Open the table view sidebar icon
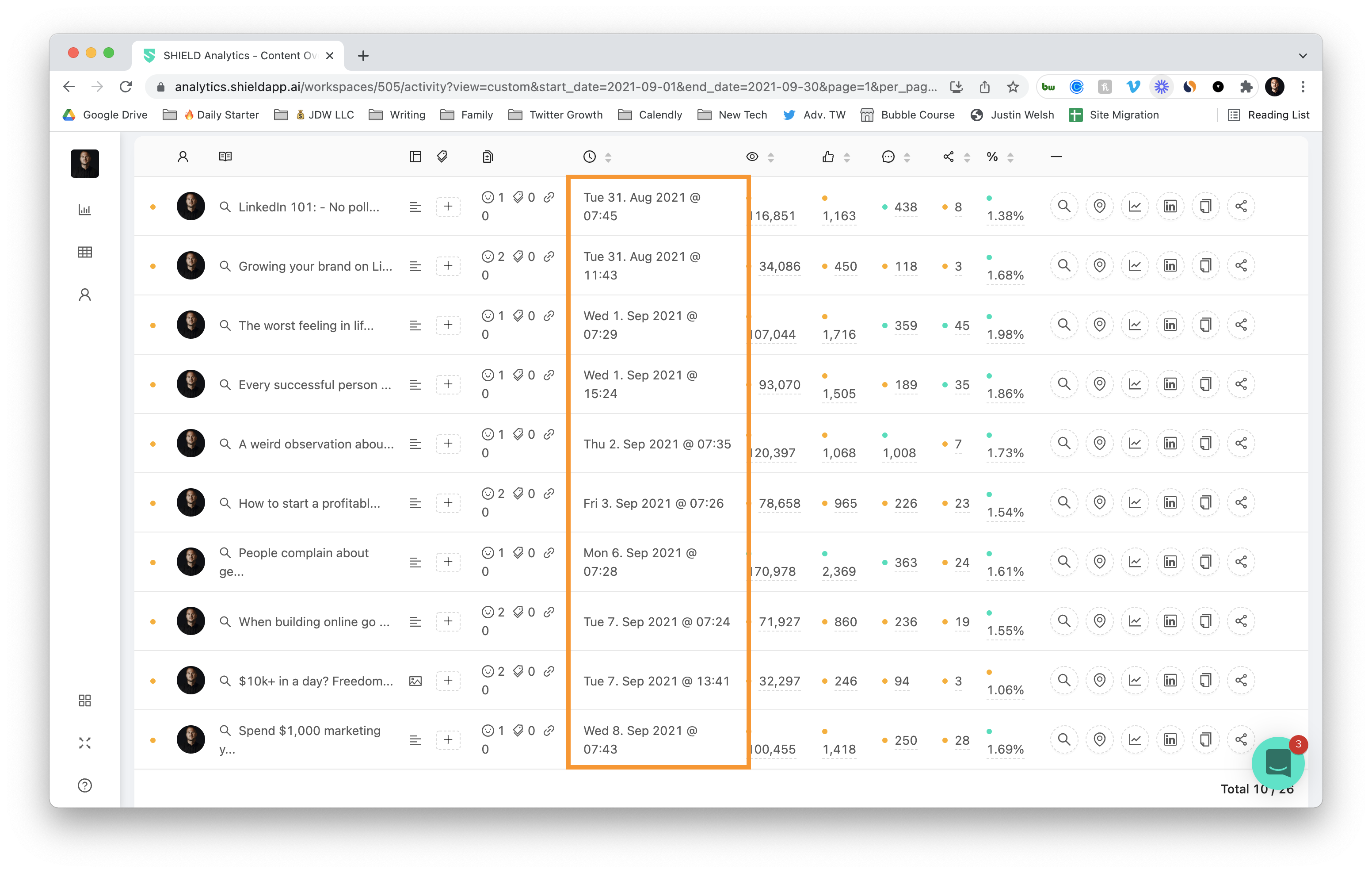The width and height of the screenshot is (1372, 873). point(84,252)
